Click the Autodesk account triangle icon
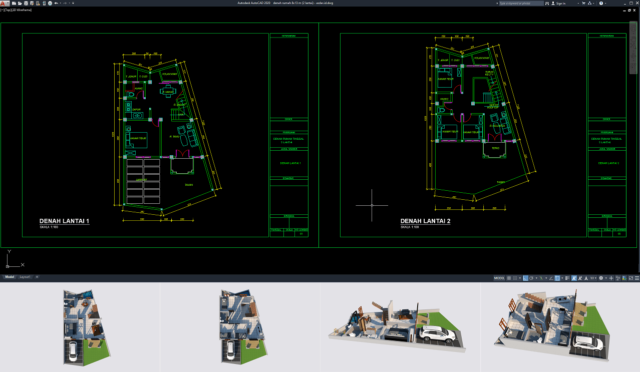The image size is (640, 372). tap(590, 3)
